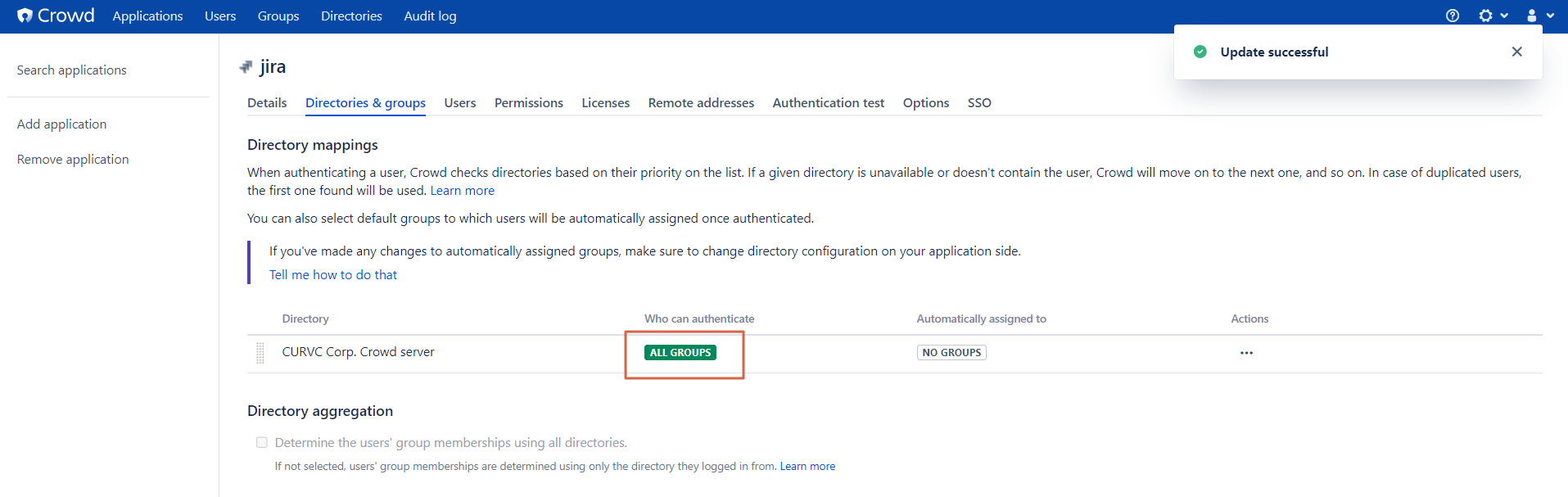Grab the drag handle for CURVC directory

(x=260, y=353)
